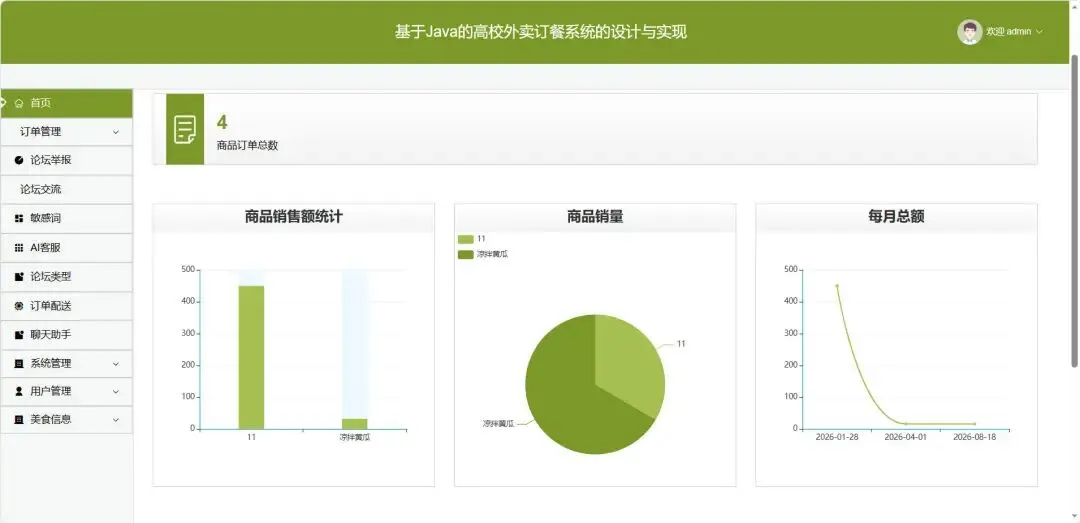The height and width of the screenshot is (523, 1080).
Task: Click the 2026-08-18 axis label
Action: (975, 437)
